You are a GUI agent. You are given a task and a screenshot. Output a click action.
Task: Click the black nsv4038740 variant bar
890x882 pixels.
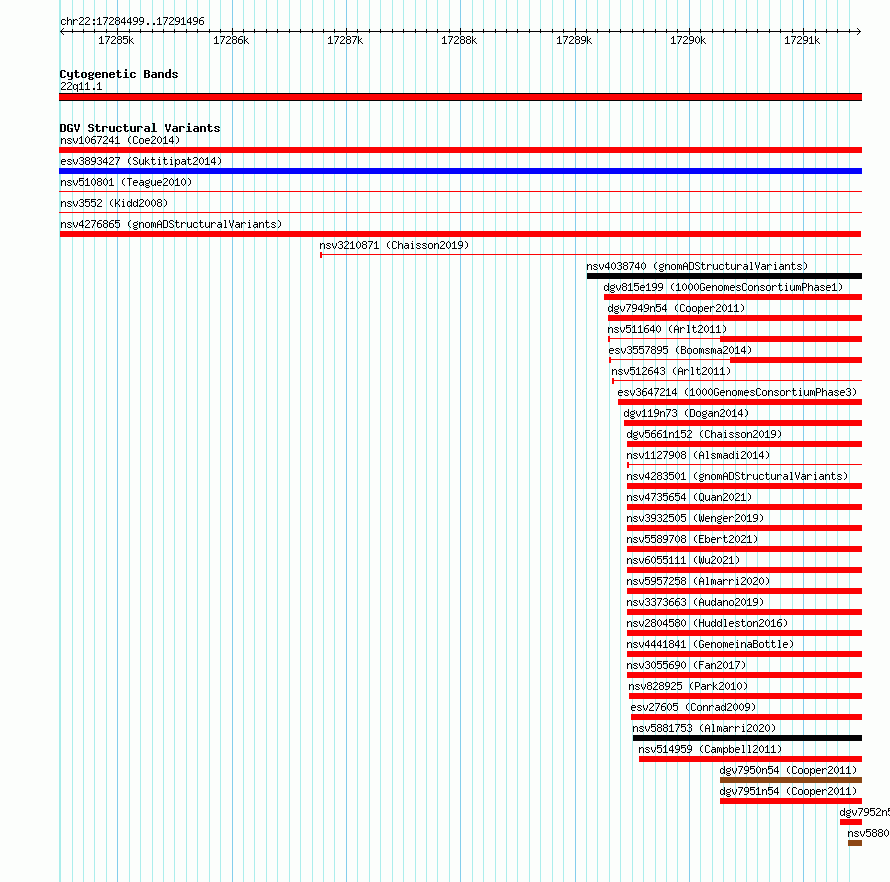click(x=724, y=276)
